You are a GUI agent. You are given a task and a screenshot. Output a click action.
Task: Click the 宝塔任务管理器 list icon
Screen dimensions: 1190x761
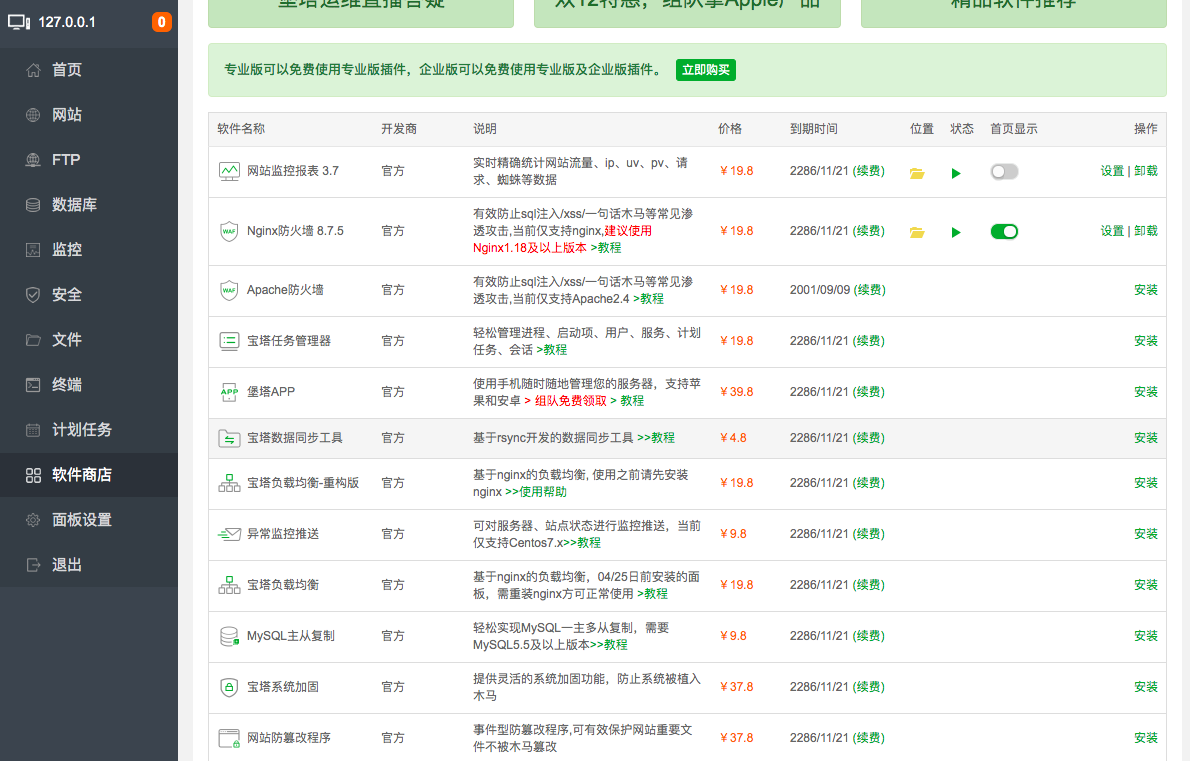(229, 341)
